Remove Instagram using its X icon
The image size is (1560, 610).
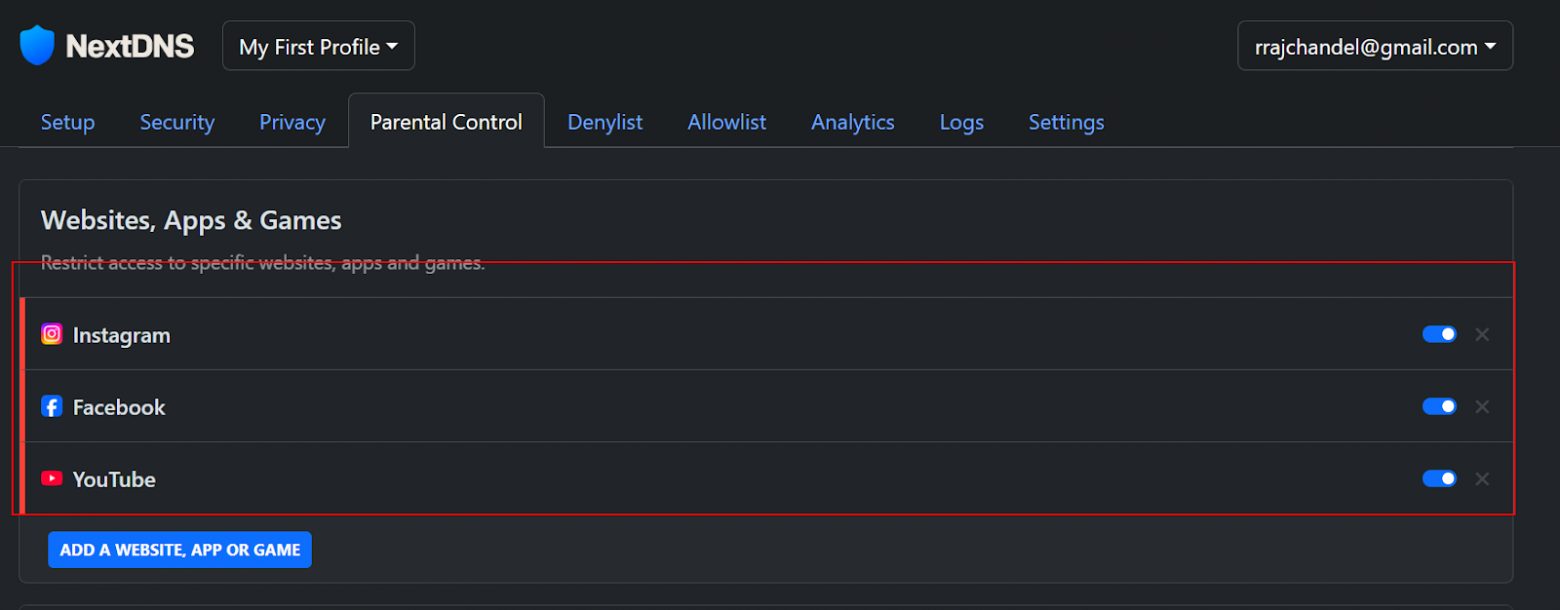pyautogui.click(x=1482, y=334)
